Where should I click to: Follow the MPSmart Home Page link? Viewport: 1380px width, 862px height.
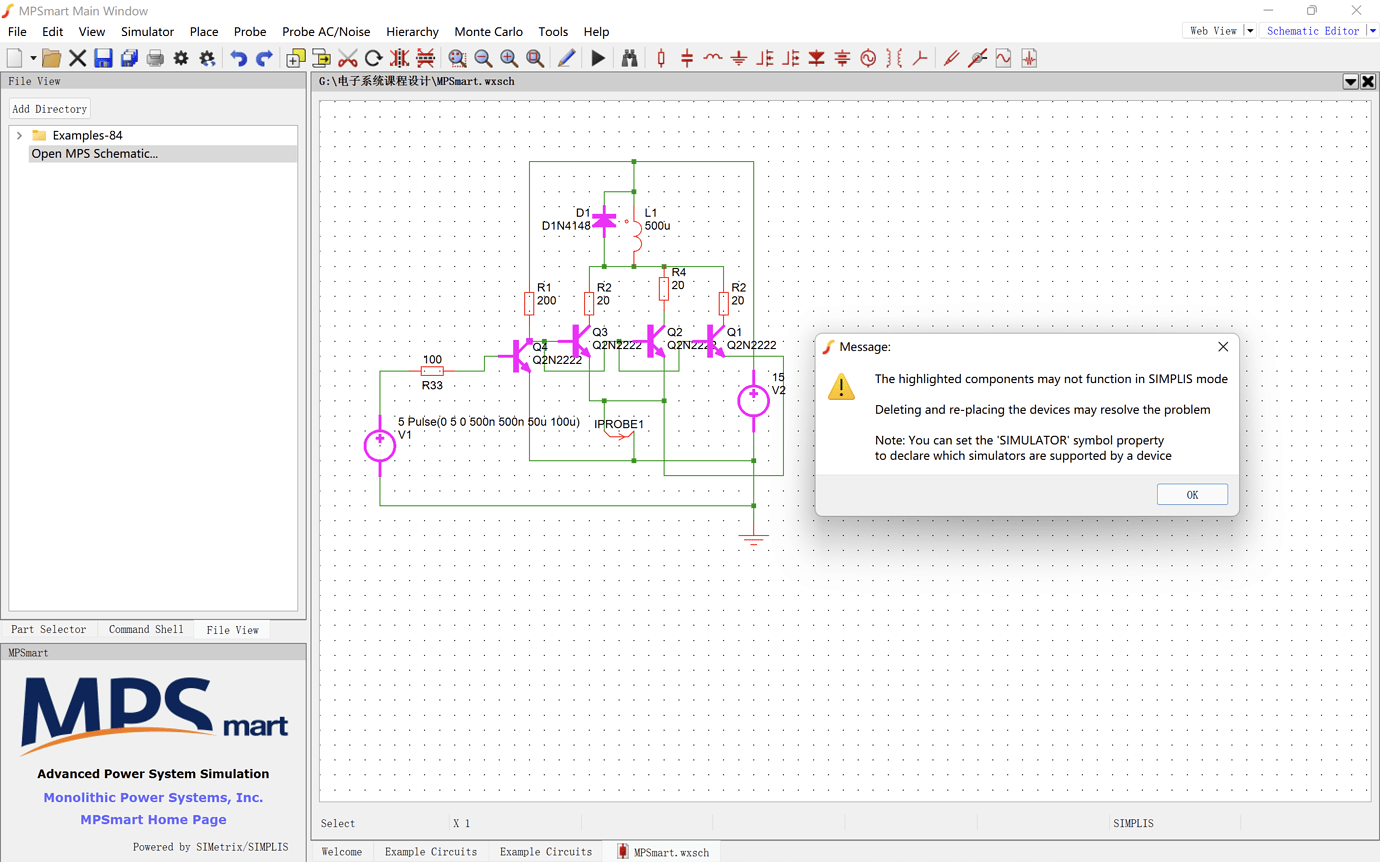coord(153,820)
